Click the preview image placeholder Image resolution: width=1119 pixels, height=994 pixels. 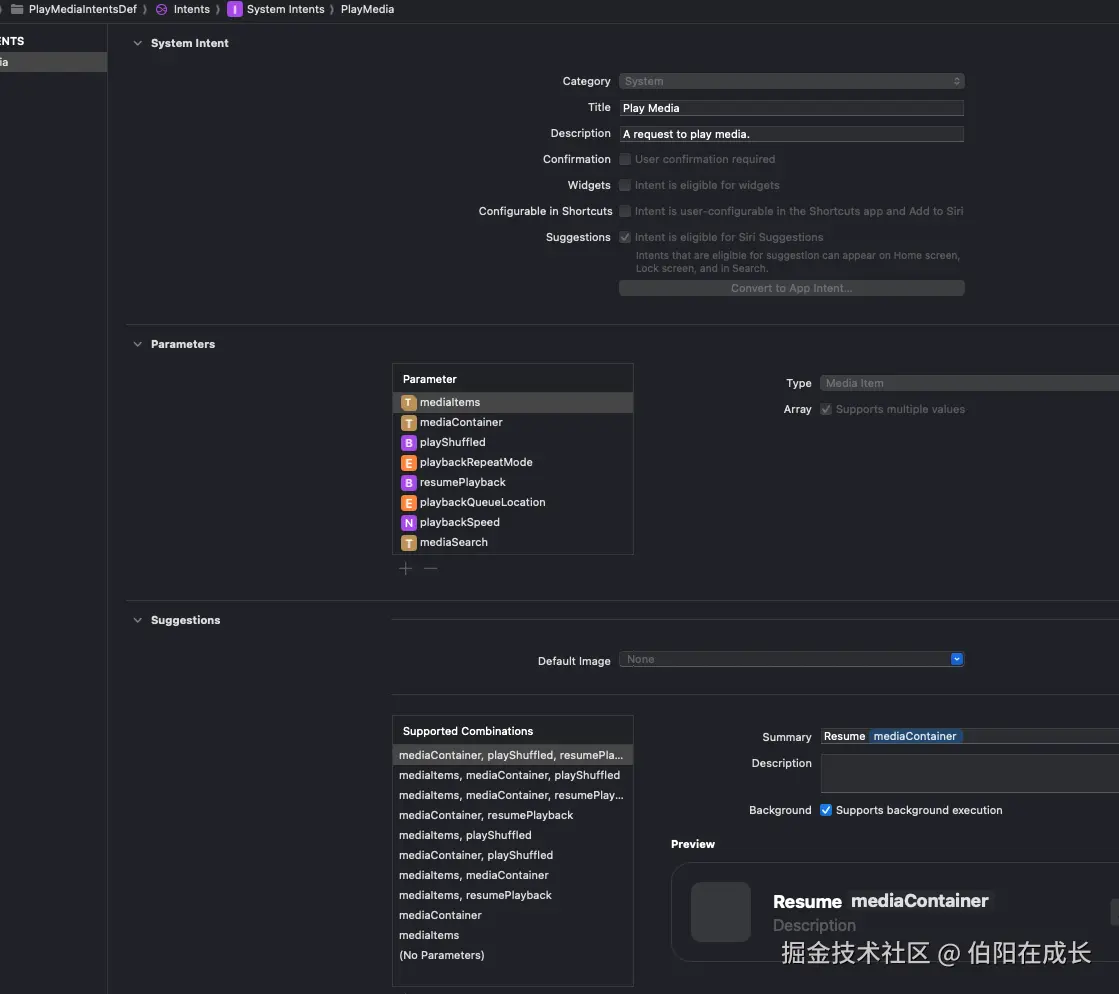click(x=721, y=912)
